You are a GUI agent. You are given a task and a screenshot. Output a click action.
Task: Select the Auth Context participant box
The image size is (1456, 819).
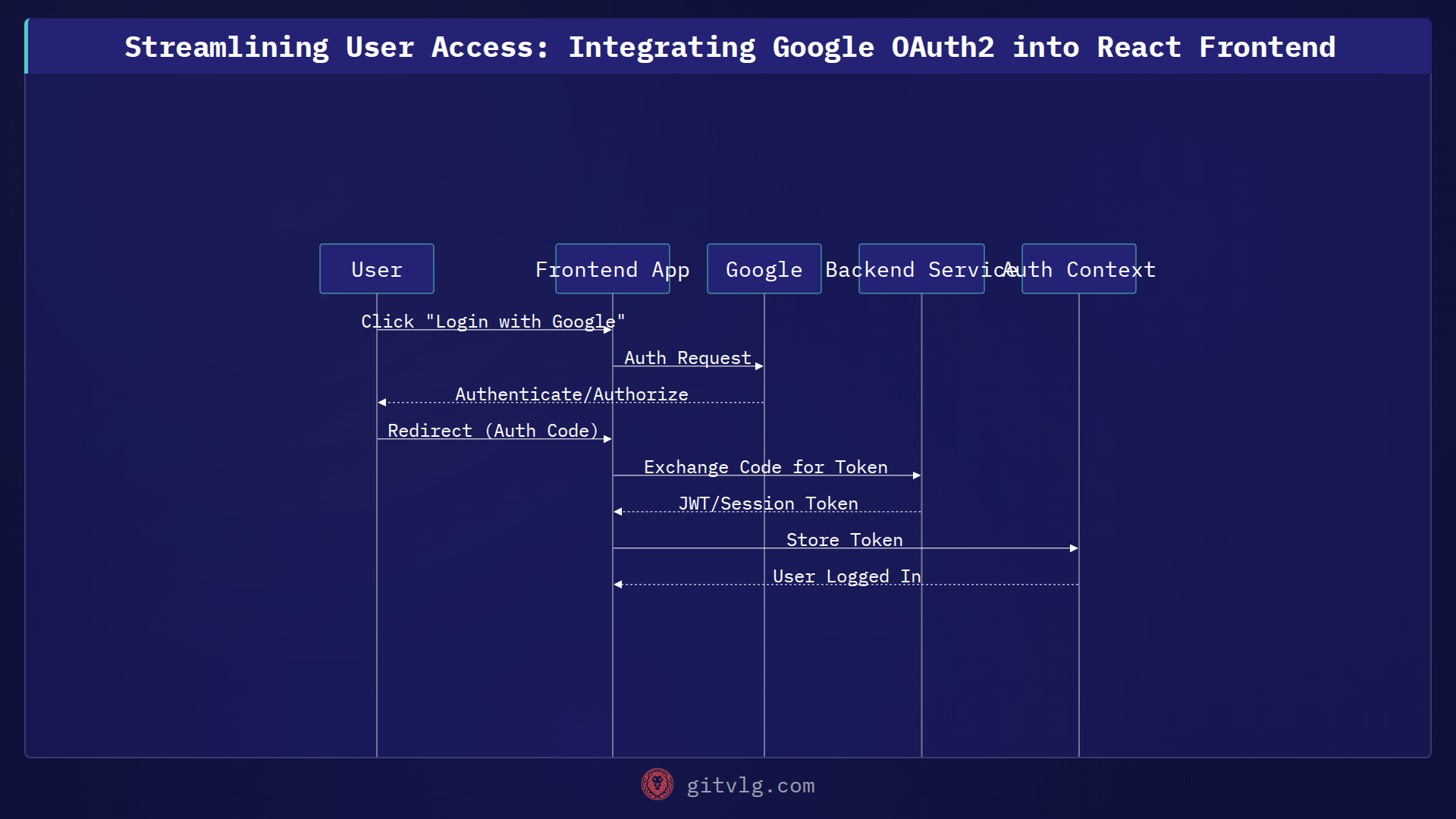click(1079, 268)
